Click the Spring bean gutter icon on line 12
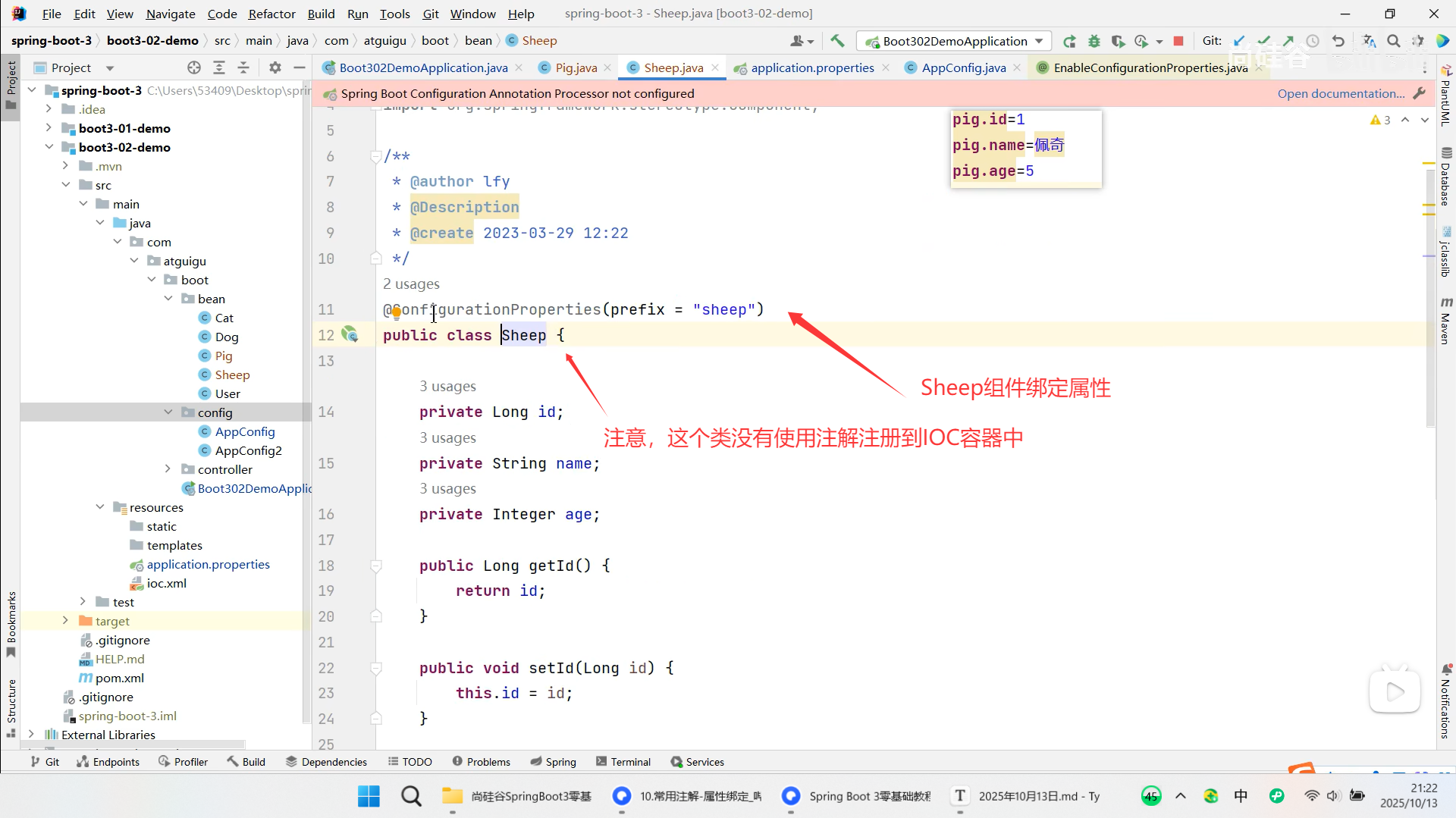Viewport: 1456px width, 818px height. 350,334
